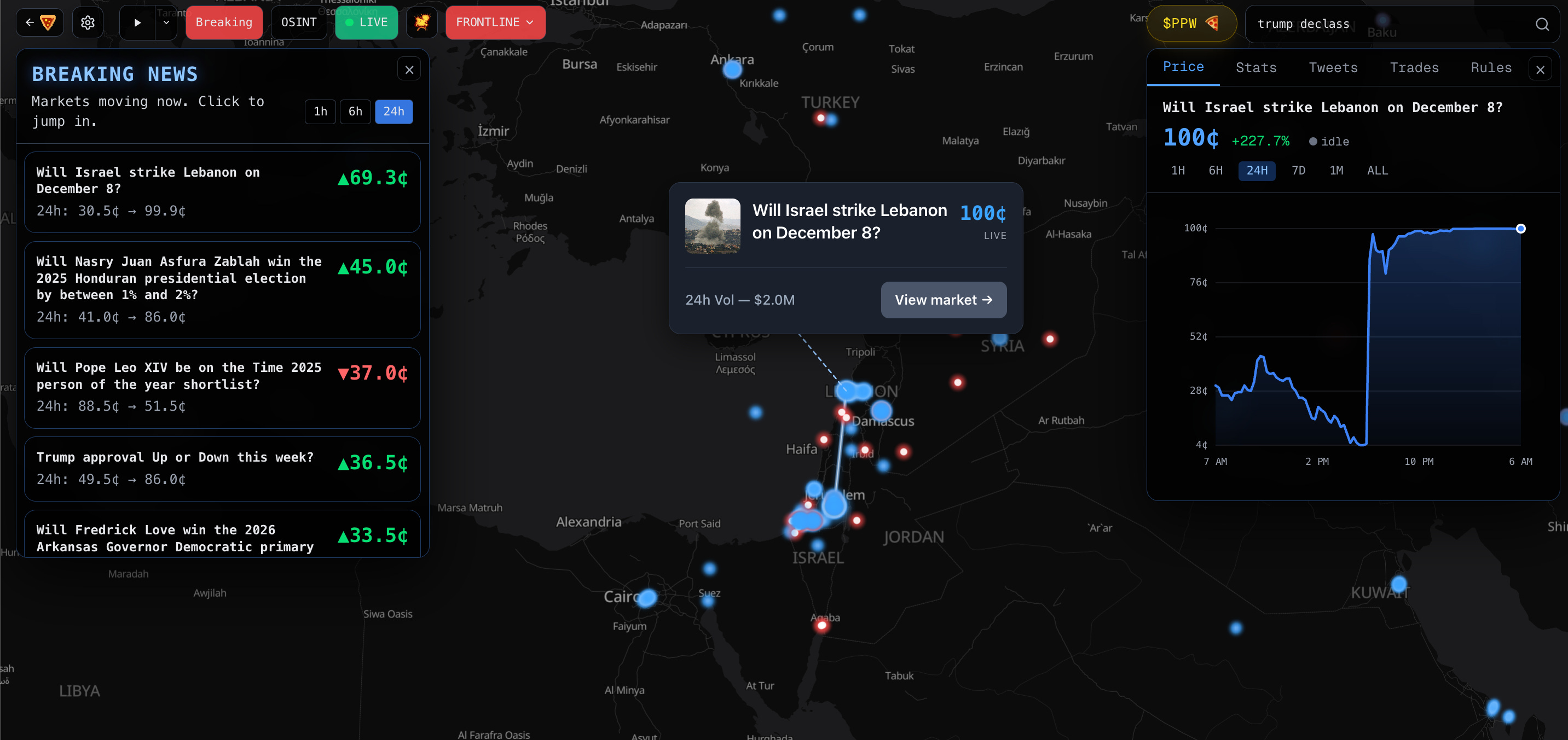
Task: Click the View market button
Action: coord(943,300)
